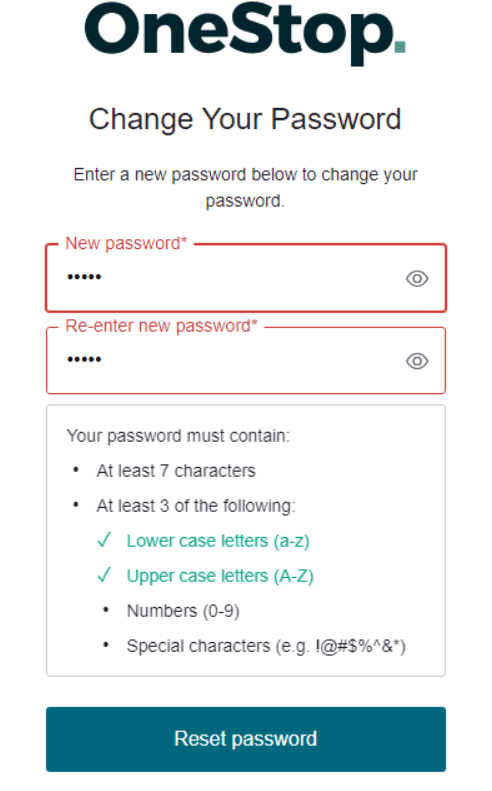Click the Your password must contain header
The image size is (492, 791).
click(178, 436)
